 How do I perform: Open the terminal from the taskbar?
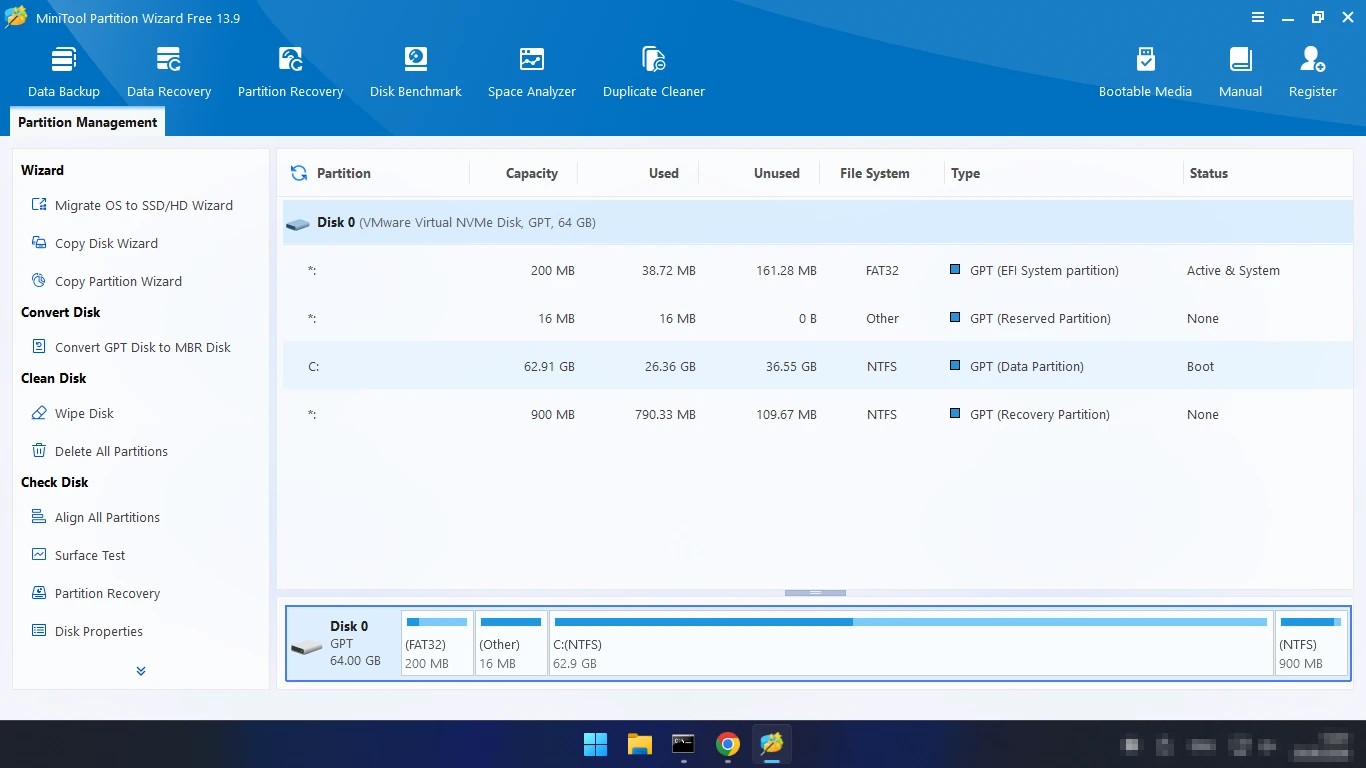coord(683,744)
